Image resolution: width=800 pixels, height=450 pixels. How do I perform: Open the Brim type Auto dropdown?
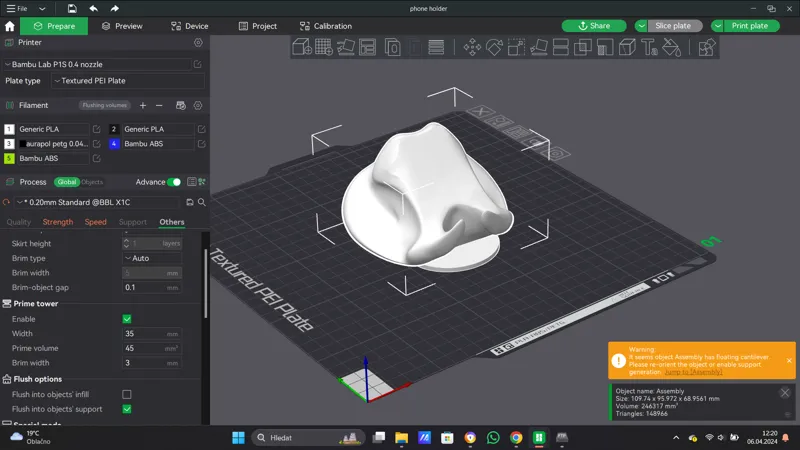click(152, 258)
